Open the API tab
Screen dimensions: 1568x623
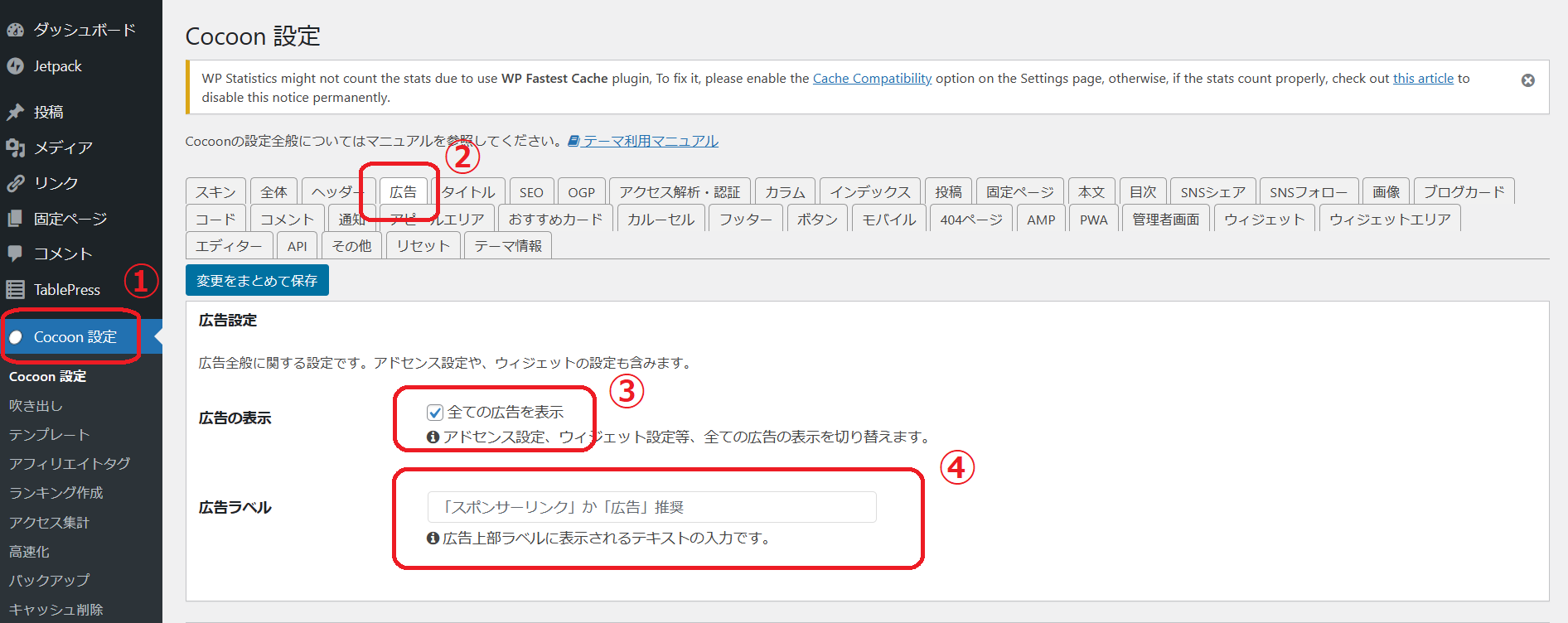click(298, 246)
